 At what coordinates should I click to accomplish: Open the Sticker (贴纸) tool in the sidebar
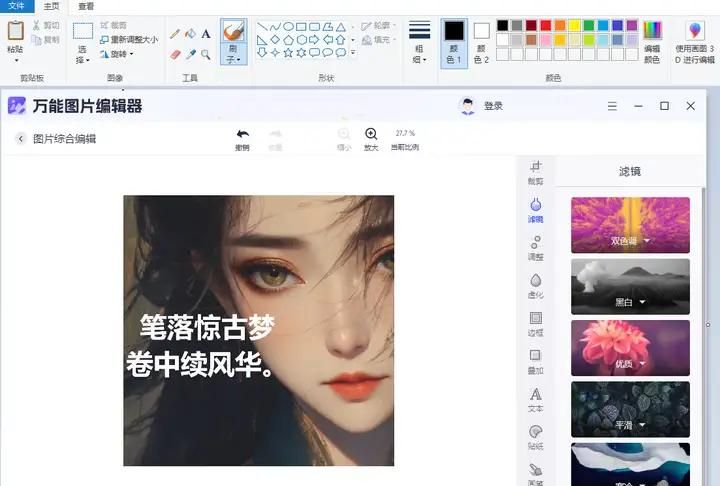[535, 437]
